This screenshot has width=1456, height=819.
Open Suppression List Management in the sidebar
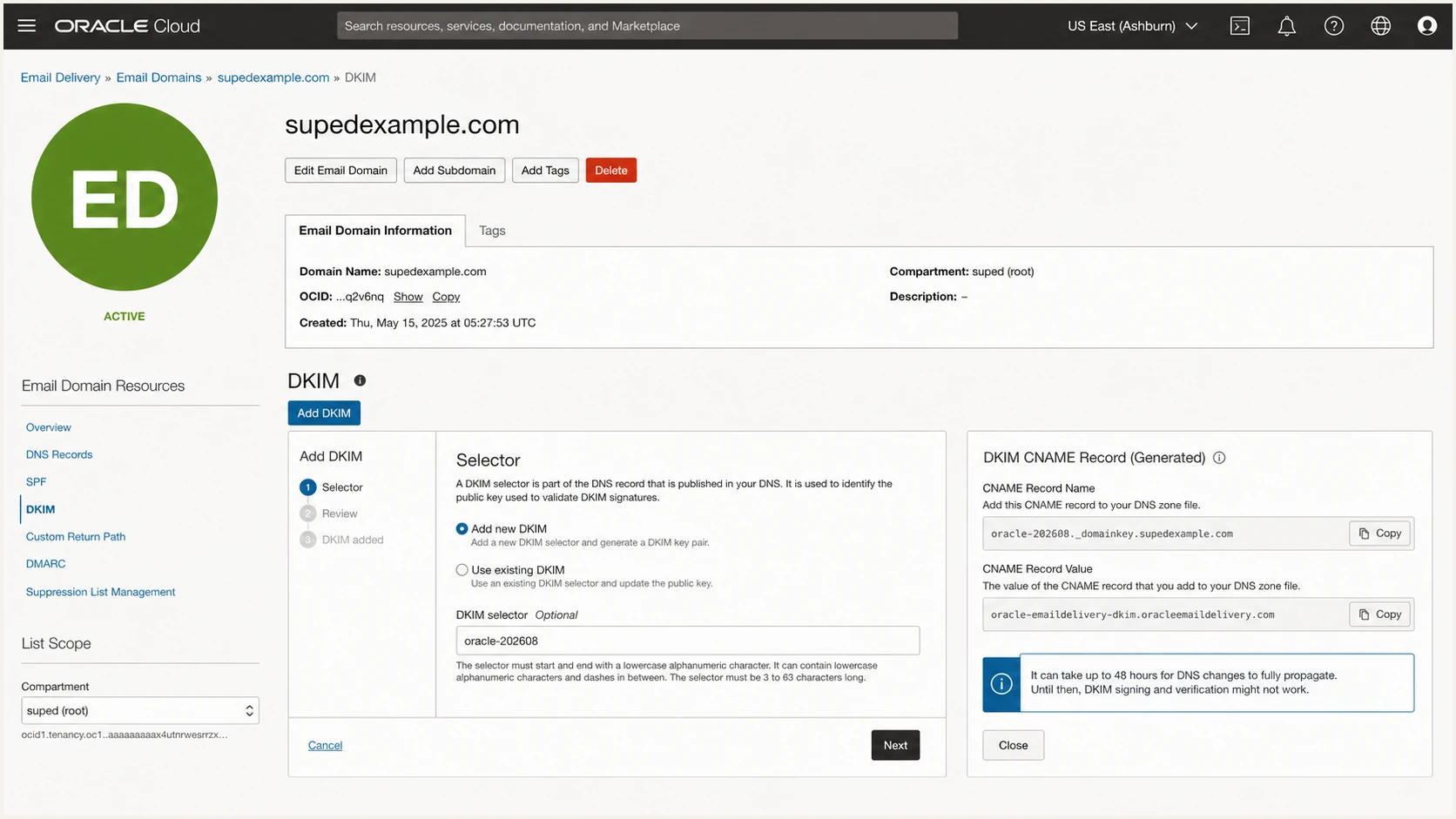click(x=100, y=592)
